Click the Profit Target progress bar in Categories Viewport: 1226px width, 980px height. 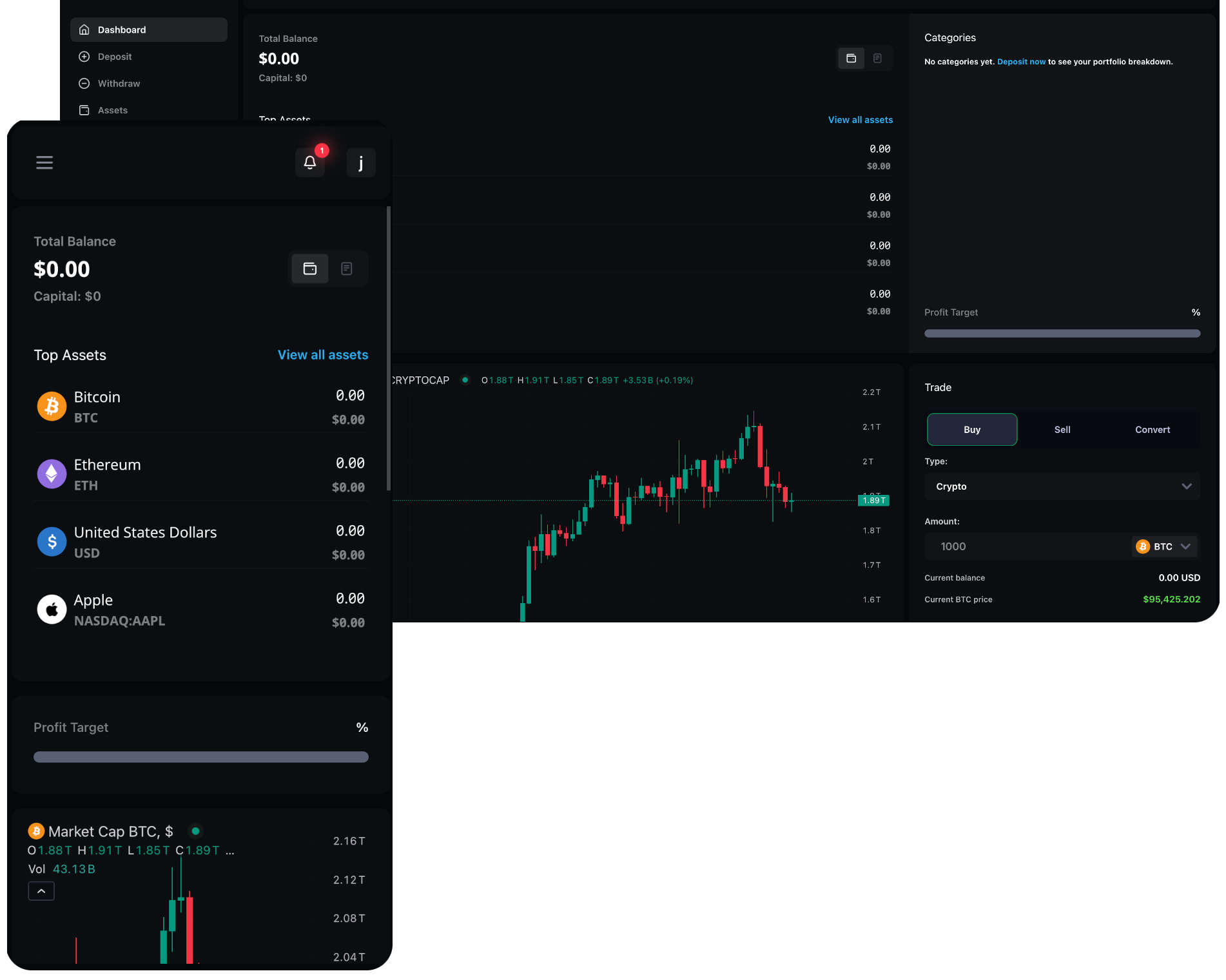tap(1062, 334)
